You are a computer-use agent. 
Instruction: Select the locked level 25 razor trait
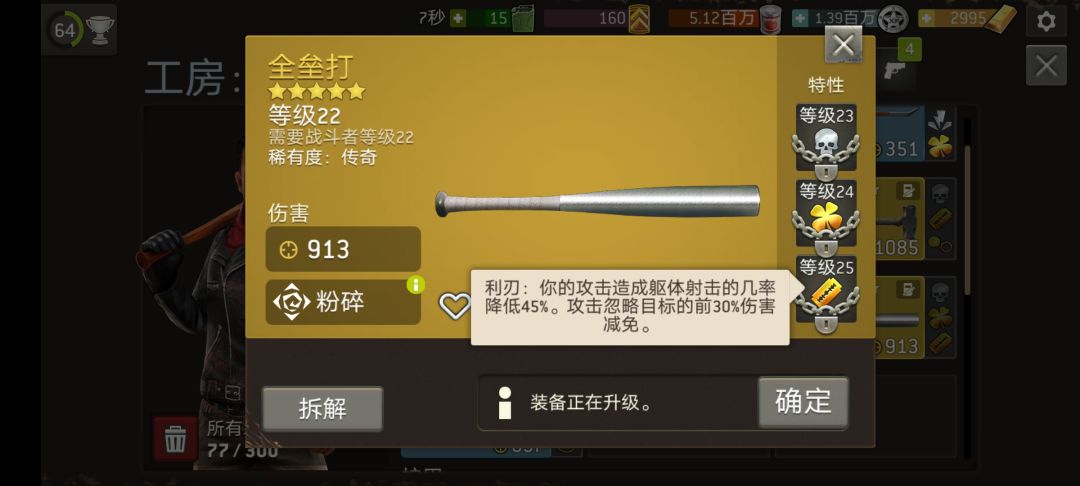(x=826, y=293)
